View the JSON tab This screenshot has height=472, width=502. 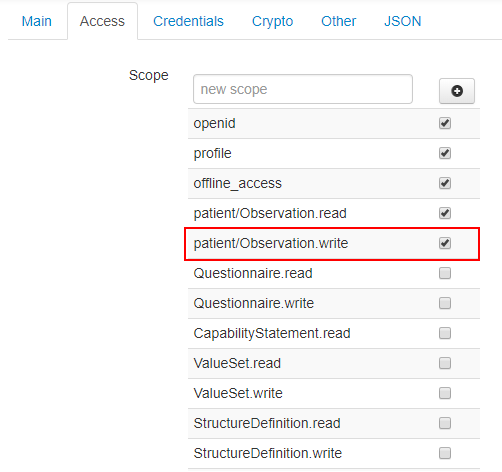402,21
